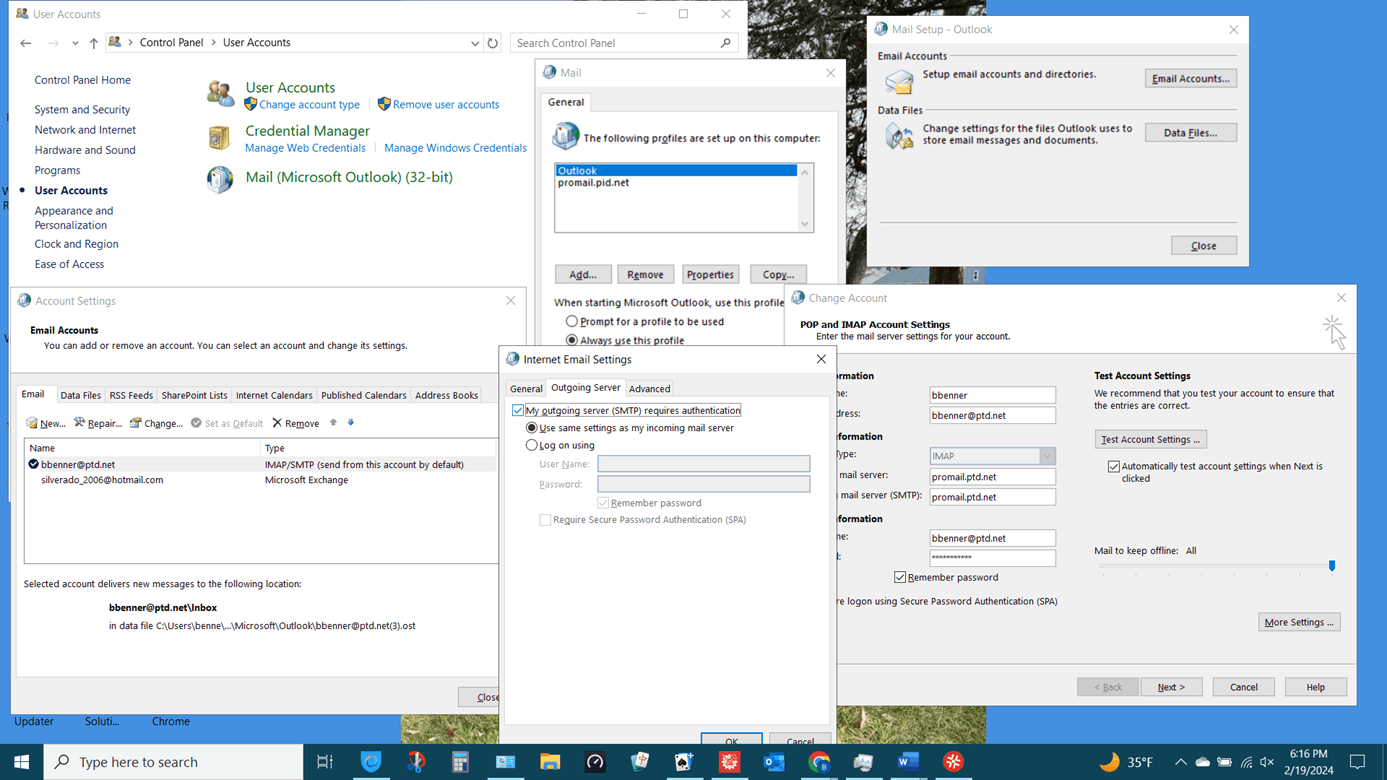Open the Credential Manager safe icon
Viewport: 1387px width, 780px height.
[219, 137]
